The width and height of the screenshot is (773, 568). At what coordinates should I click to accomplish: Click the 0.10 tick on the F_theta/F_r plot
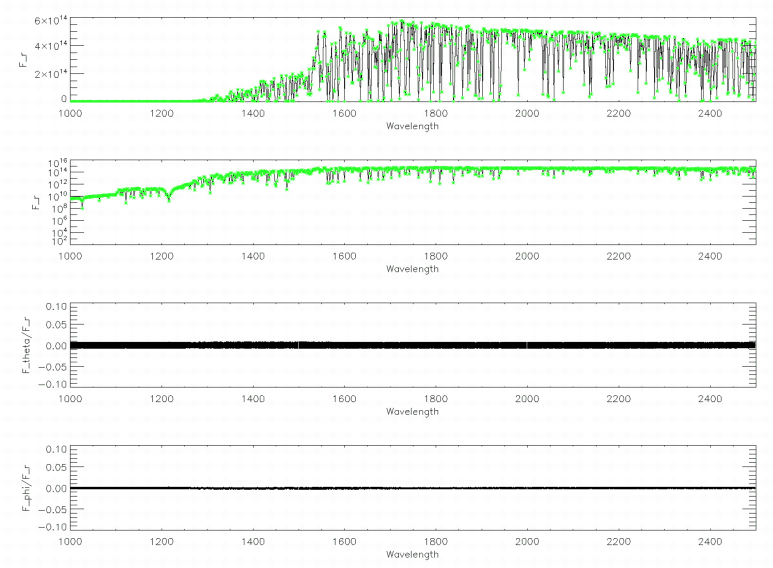(54, 307)
